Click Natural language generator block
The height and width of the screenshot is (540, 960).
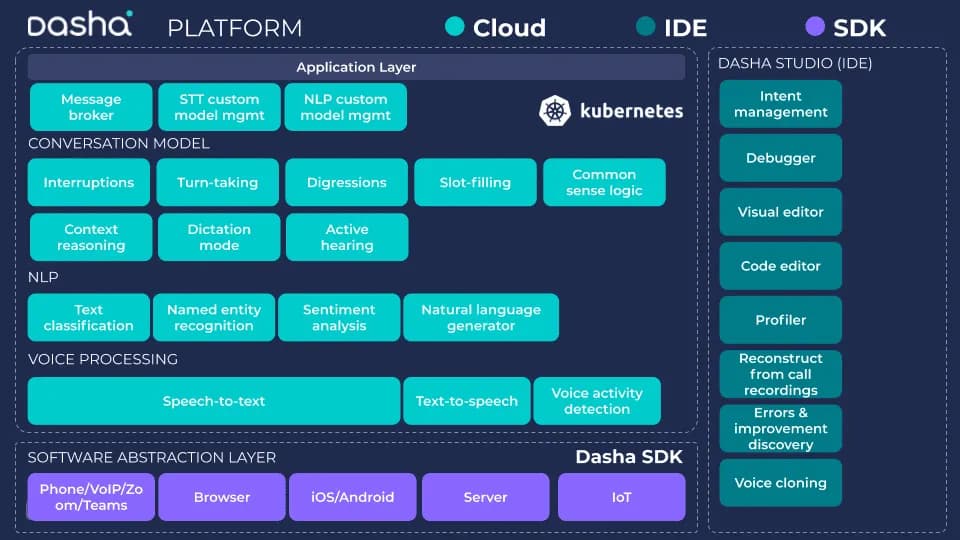(x=481, y=318)
